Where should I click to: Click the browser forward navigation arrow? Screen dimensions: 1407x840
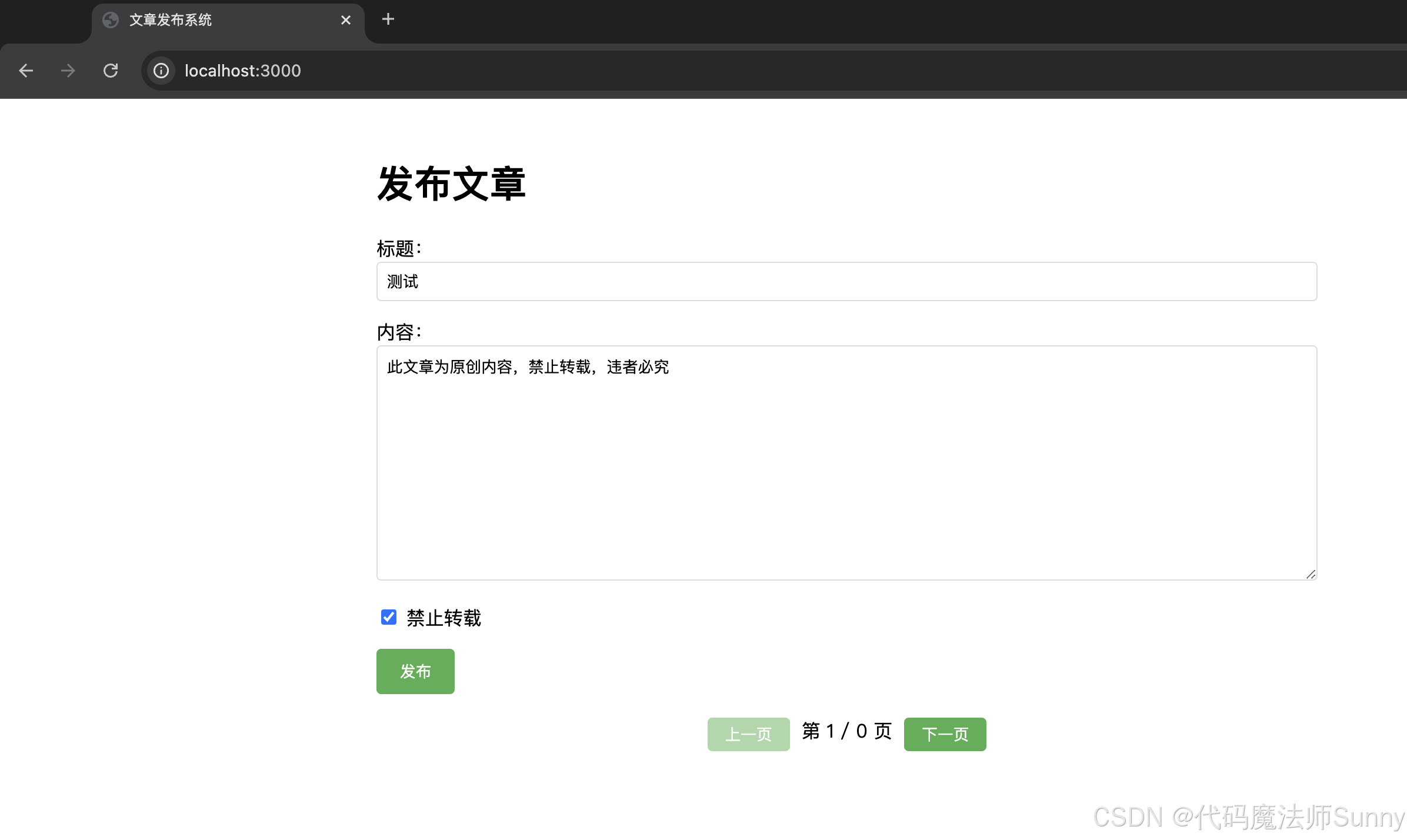(68, 71)
